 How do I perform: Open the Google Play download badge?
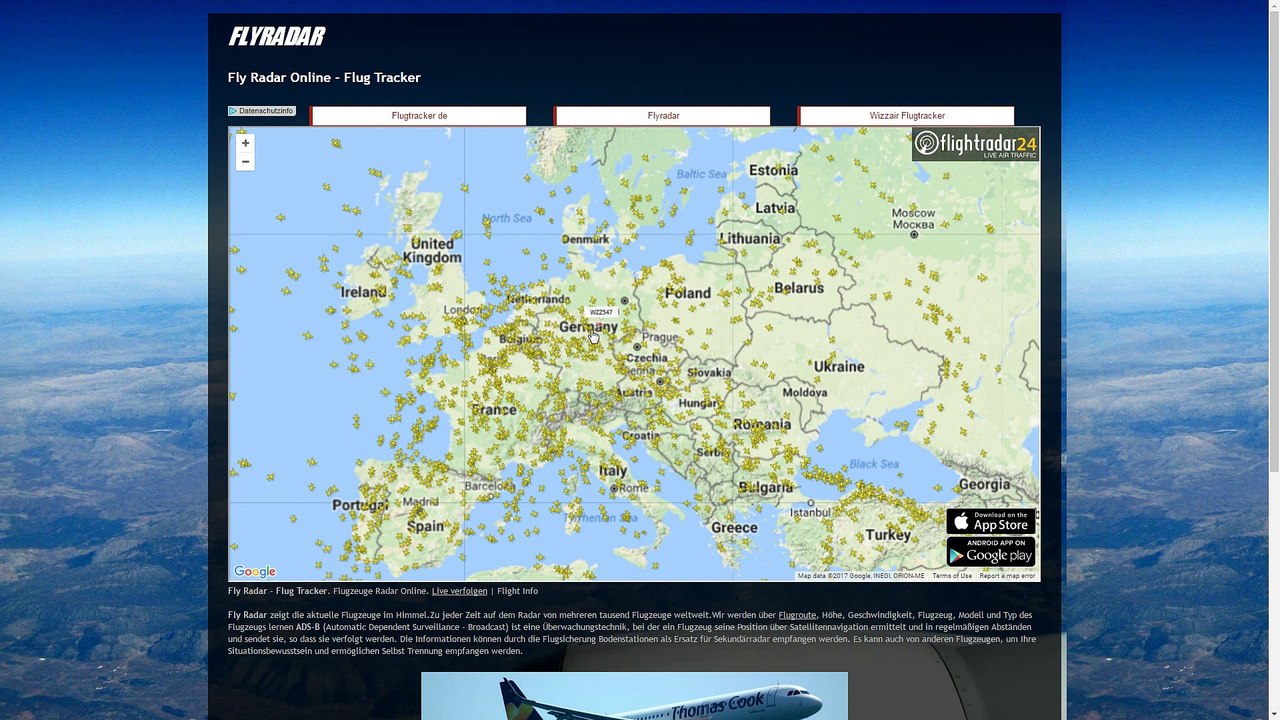(x=991, y=552)
